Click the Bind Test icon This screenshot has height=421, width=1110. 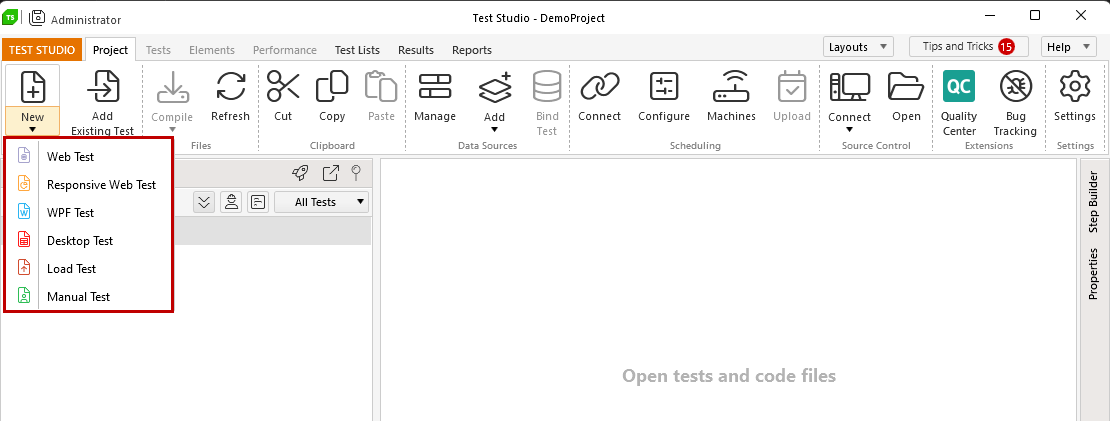click(547, 86)
